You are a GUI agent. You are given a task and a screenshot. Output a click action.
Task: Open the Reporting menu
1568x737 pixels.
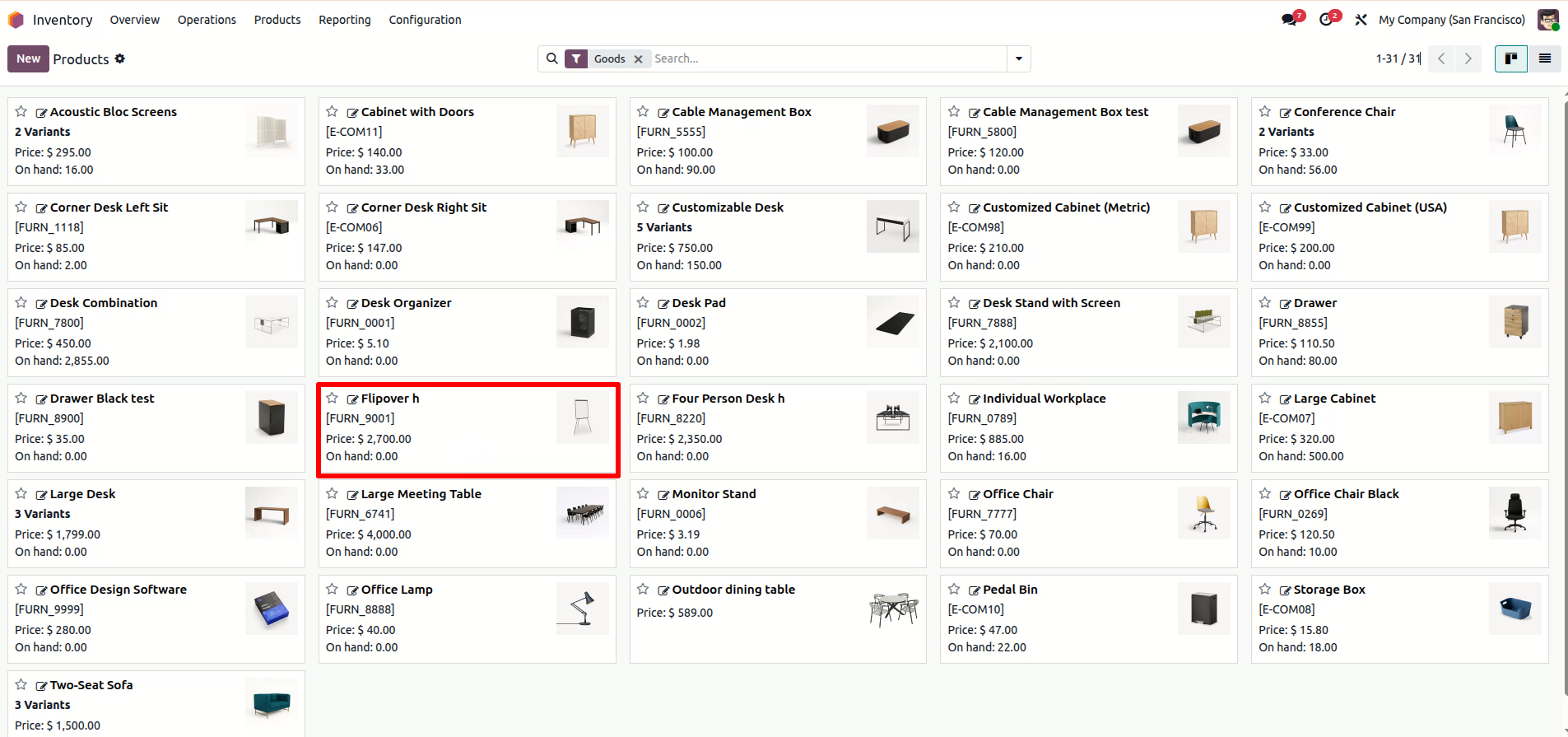[x=345, y=20]
